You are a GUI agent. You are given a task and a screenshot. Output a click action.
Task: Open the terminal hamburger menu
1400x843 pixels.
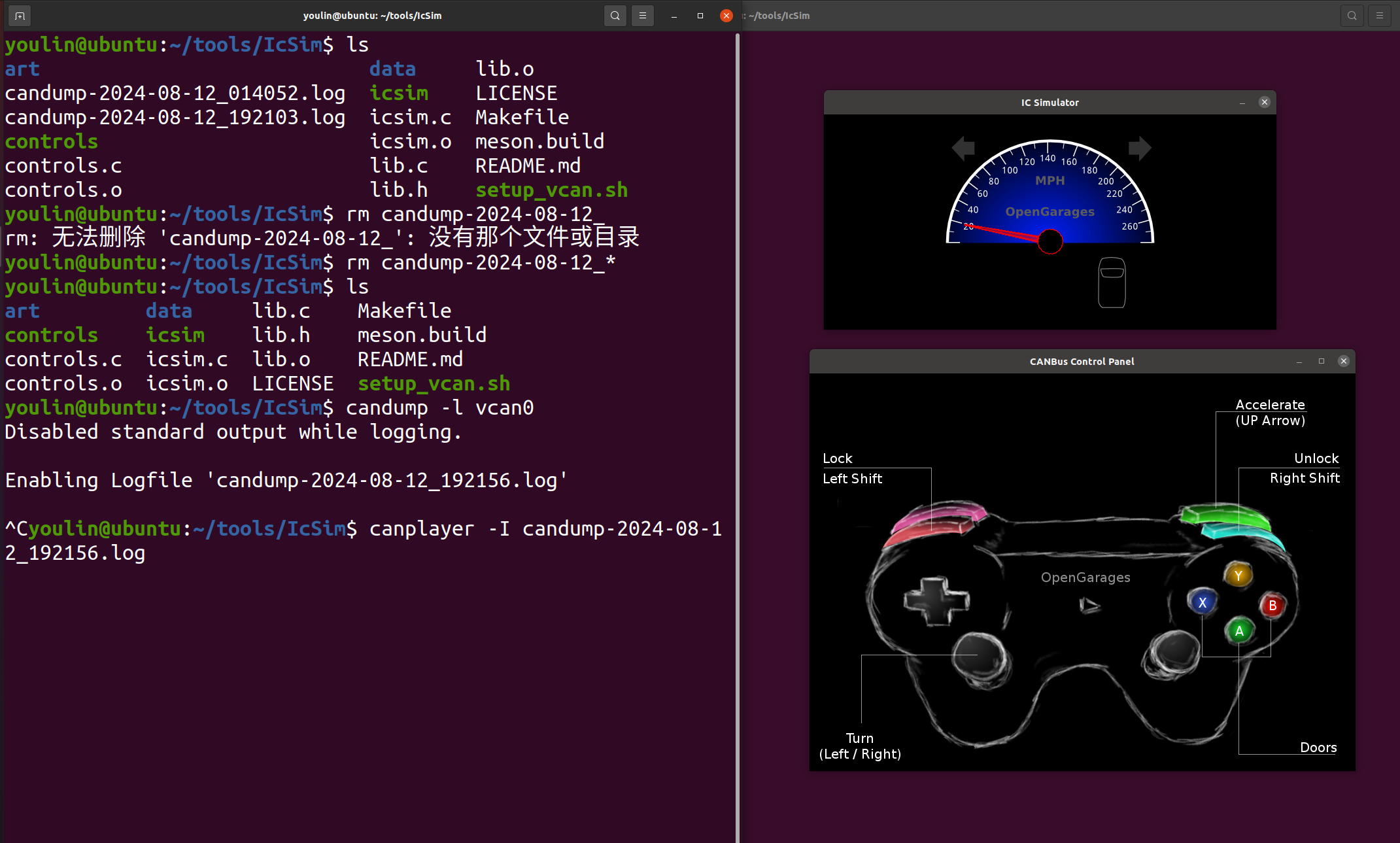(643, 16)
